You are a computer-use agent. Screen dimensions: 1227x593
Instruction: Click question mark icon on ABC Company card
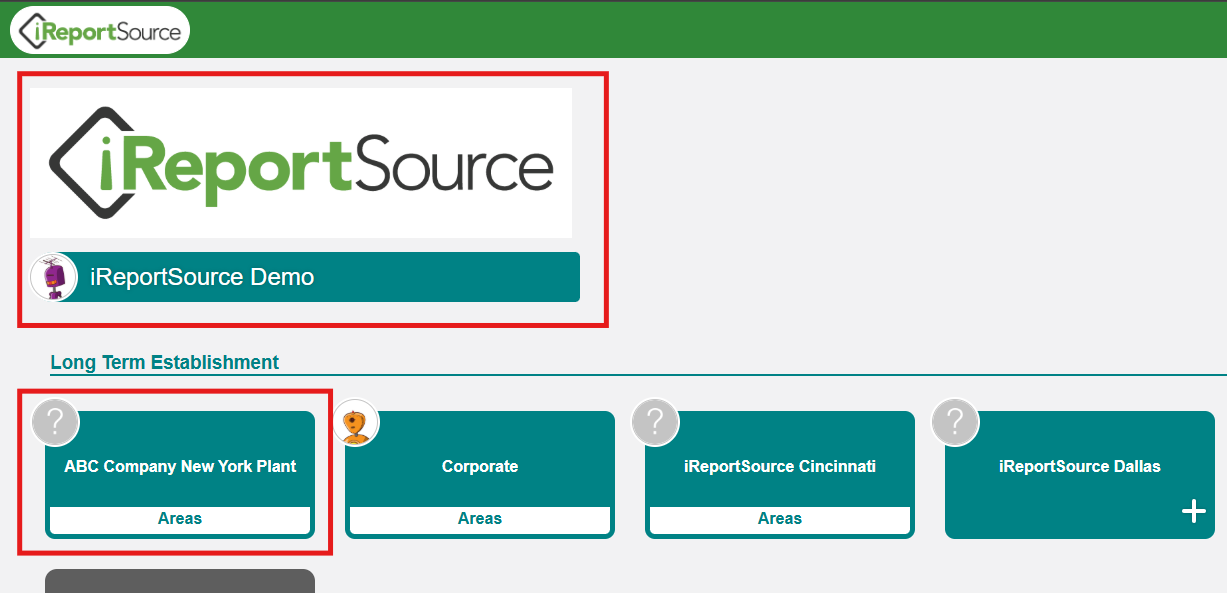pos(55,422)
